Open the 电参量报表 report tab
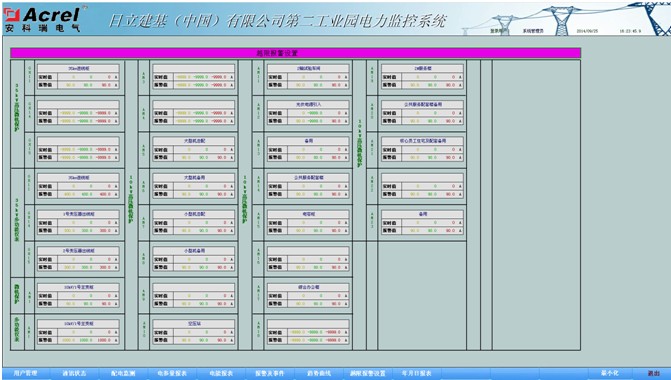 click(x=172, y=374)
